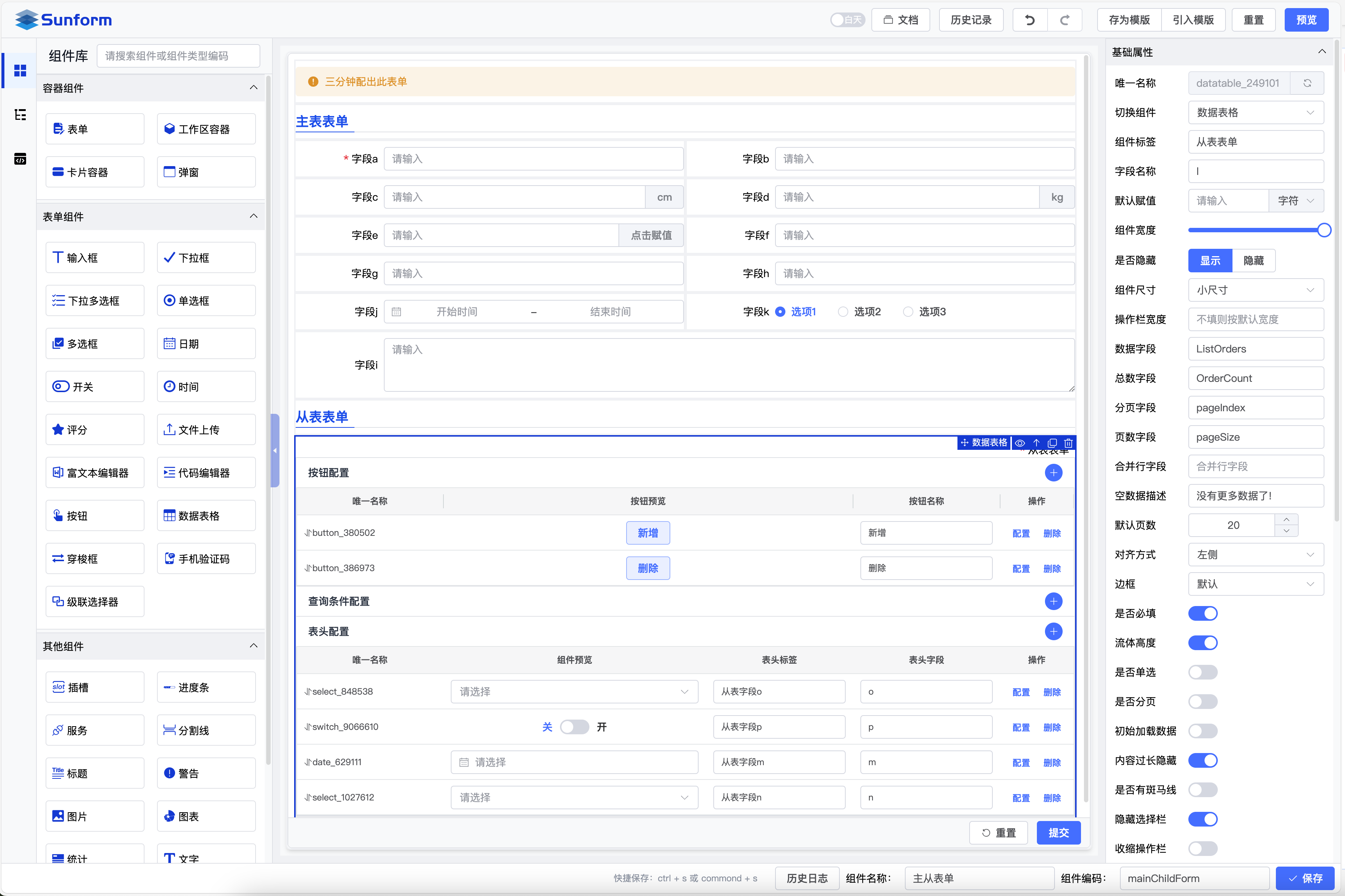1345x896 pixels.
Task: Click 点击赋值 button on 字段e
Action: pyautogui.click(x=651, y=236)
